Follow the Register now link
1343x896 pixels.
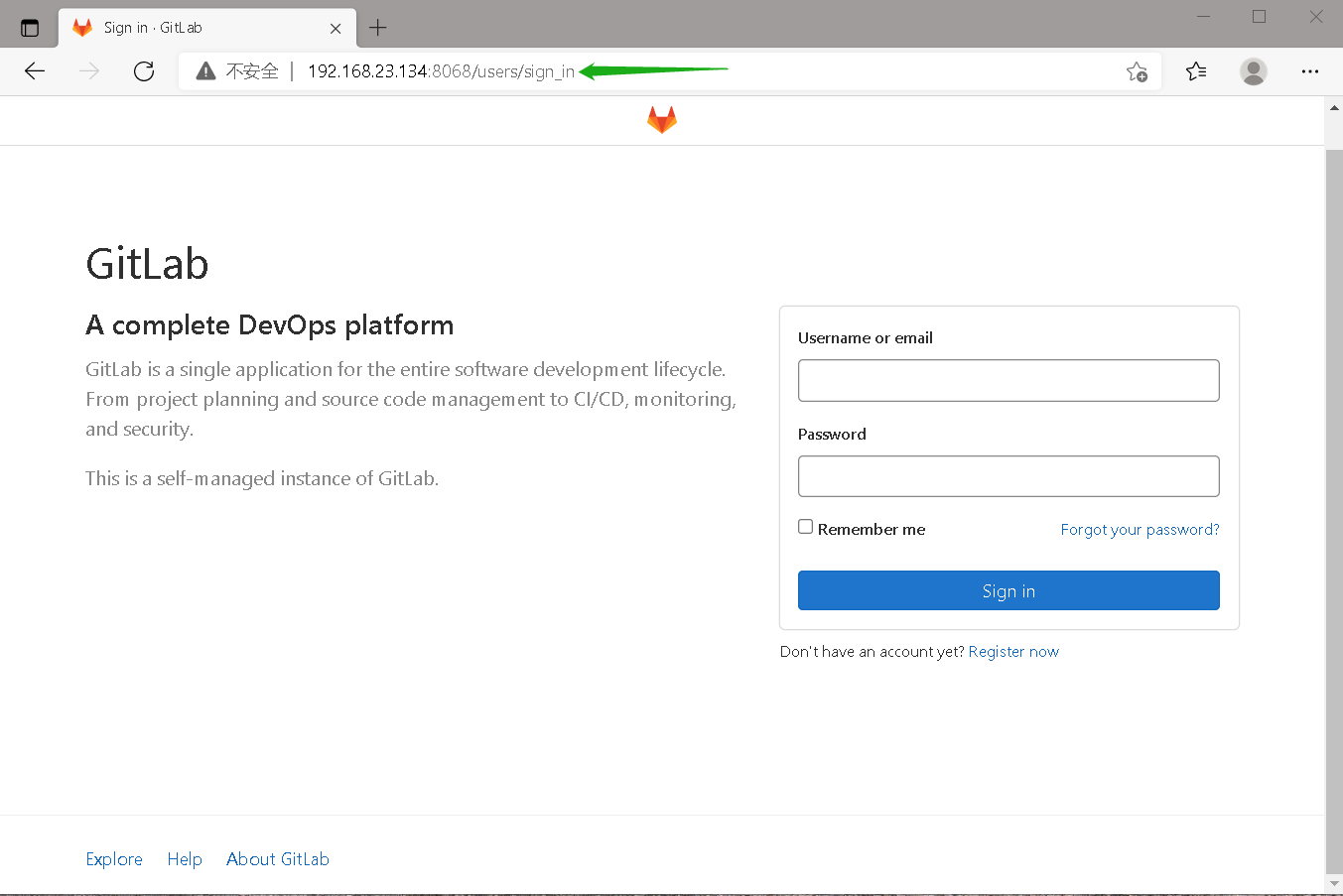coord(1013,651)
